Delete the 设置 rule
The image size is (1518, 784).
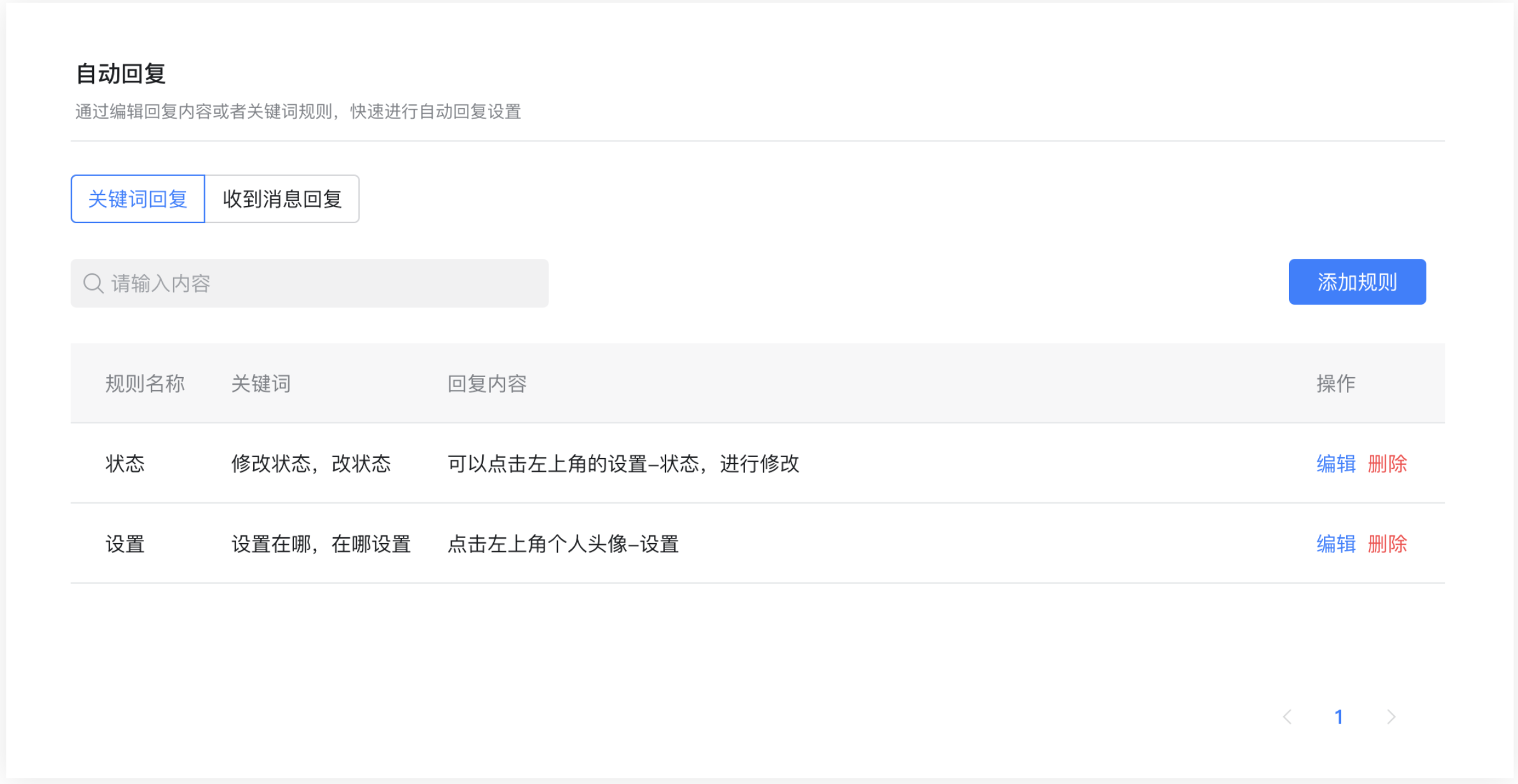pyautogui.click(x=1387, y=544)
